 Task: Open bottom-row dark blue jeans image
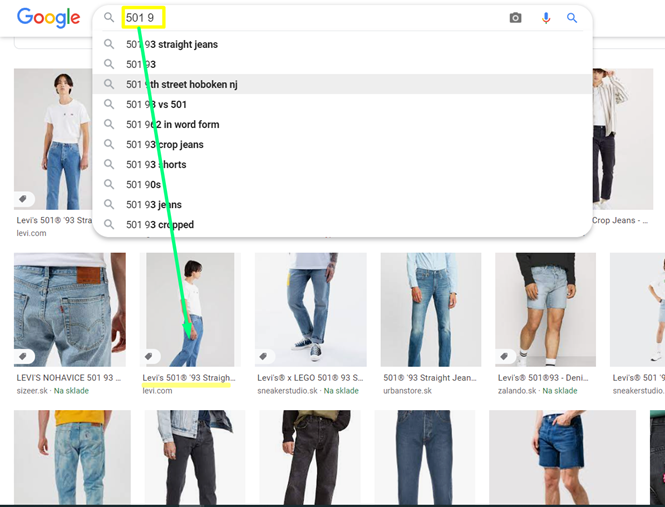427,457
